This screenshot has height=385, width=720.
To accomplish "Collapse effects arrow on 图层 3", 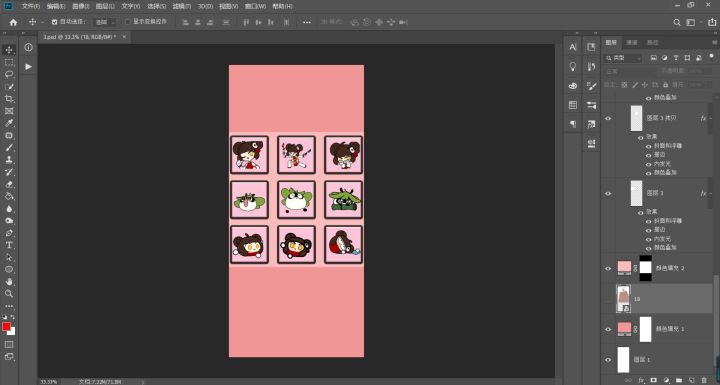I will (711, 193).
